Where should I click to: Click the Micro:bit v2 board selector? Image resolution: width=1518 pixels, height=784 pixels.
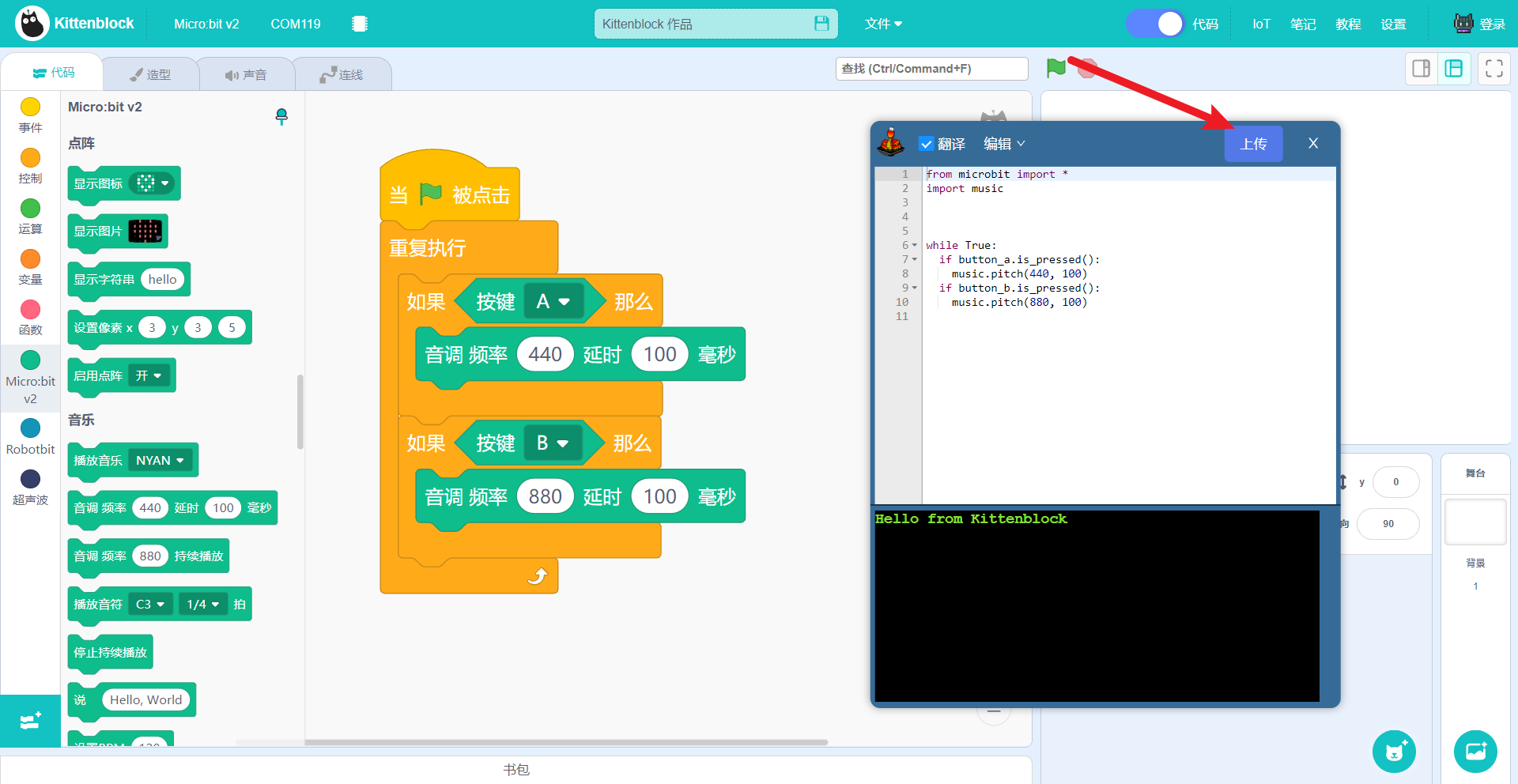[x=206, y=24]
